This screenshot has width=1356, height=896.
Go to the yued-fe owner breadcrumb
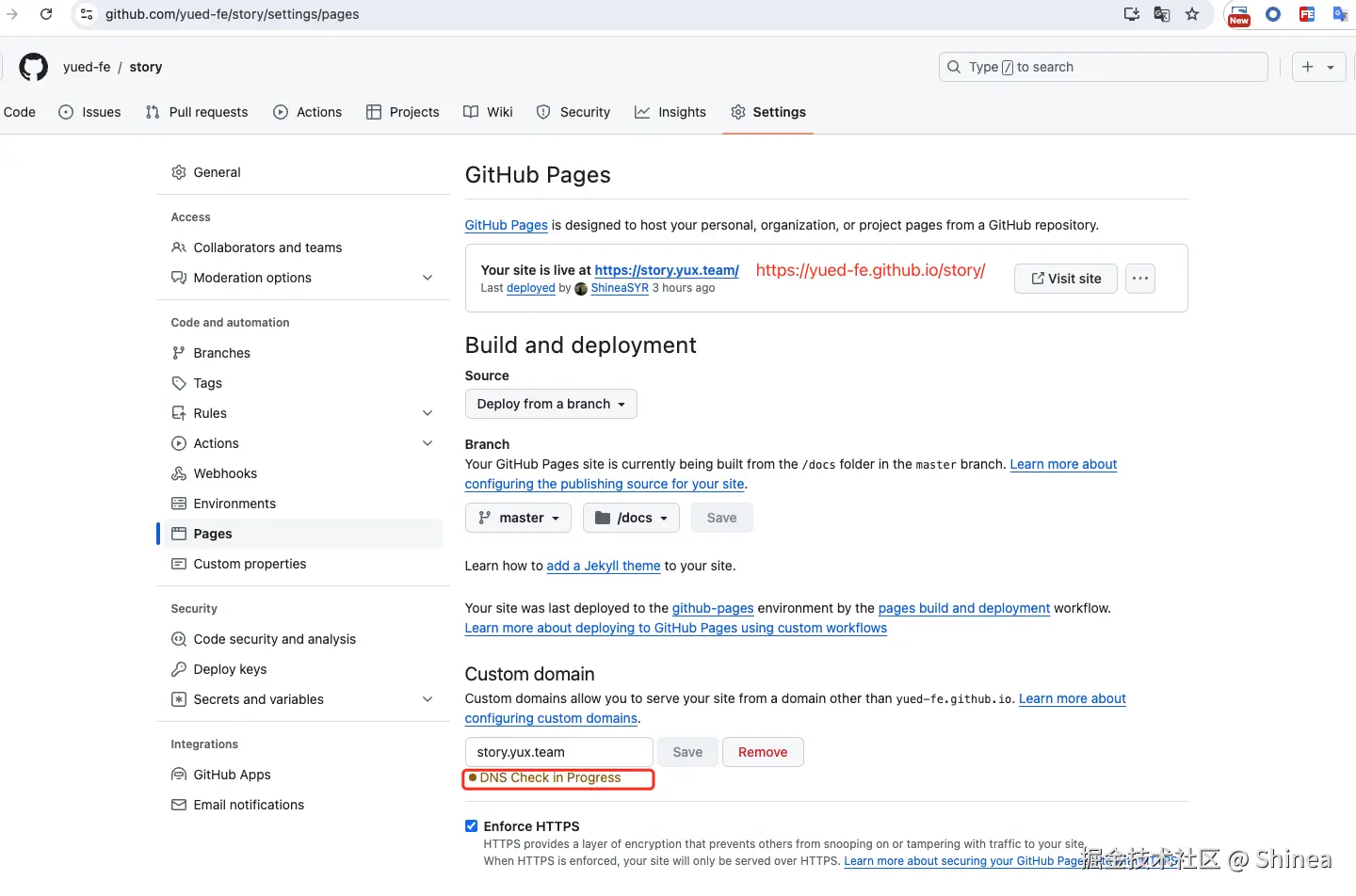pos(87,67)
